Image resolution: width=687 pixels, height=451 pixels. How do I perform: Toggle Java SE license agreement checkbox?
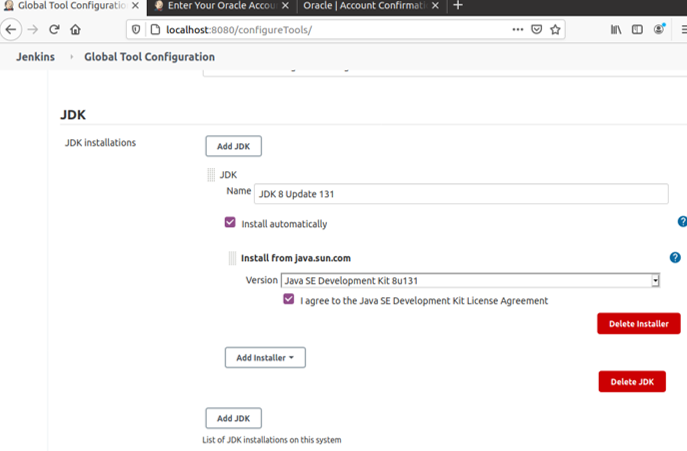pos(288,299)
